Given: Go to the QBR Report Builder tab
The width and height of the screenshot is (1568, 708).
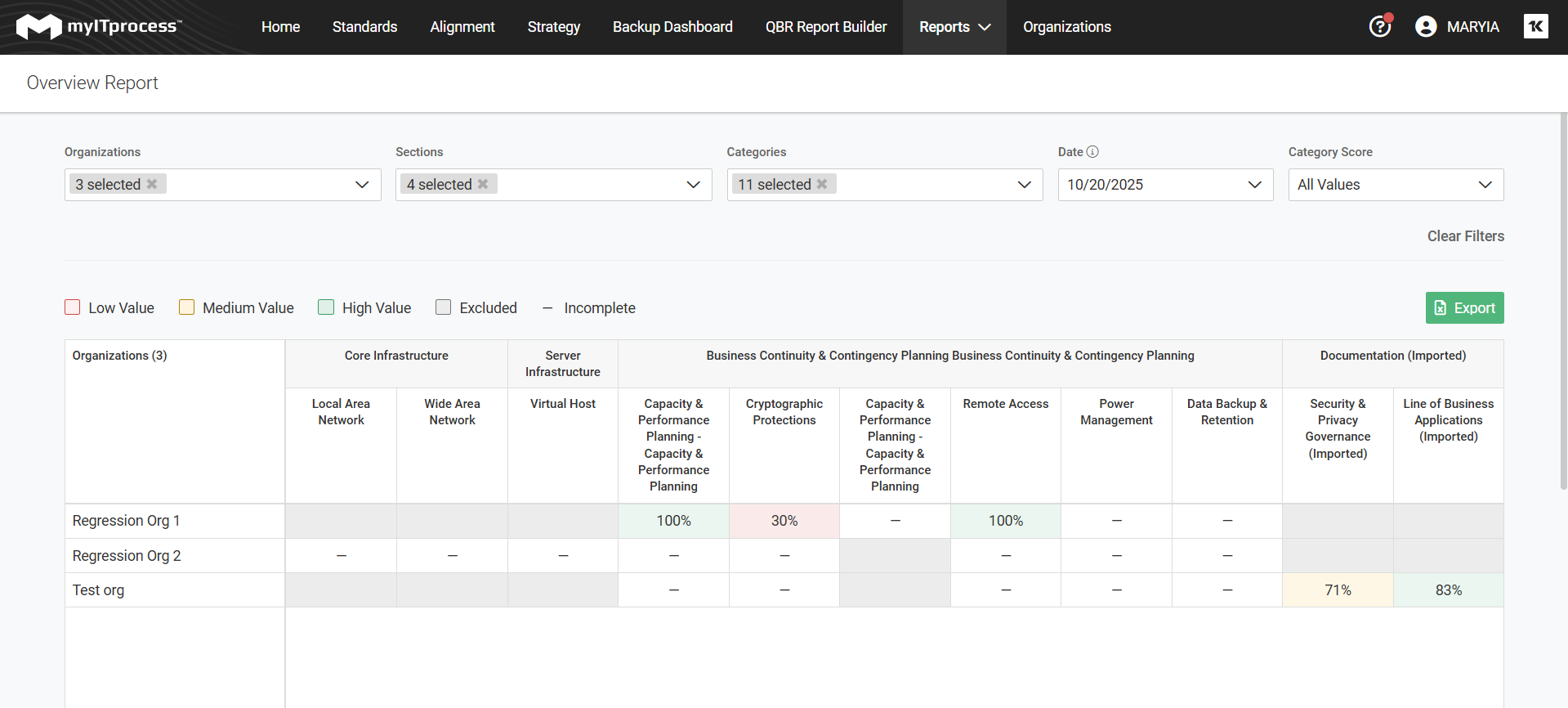Looking at the screenshot, I should coord(825,27).
